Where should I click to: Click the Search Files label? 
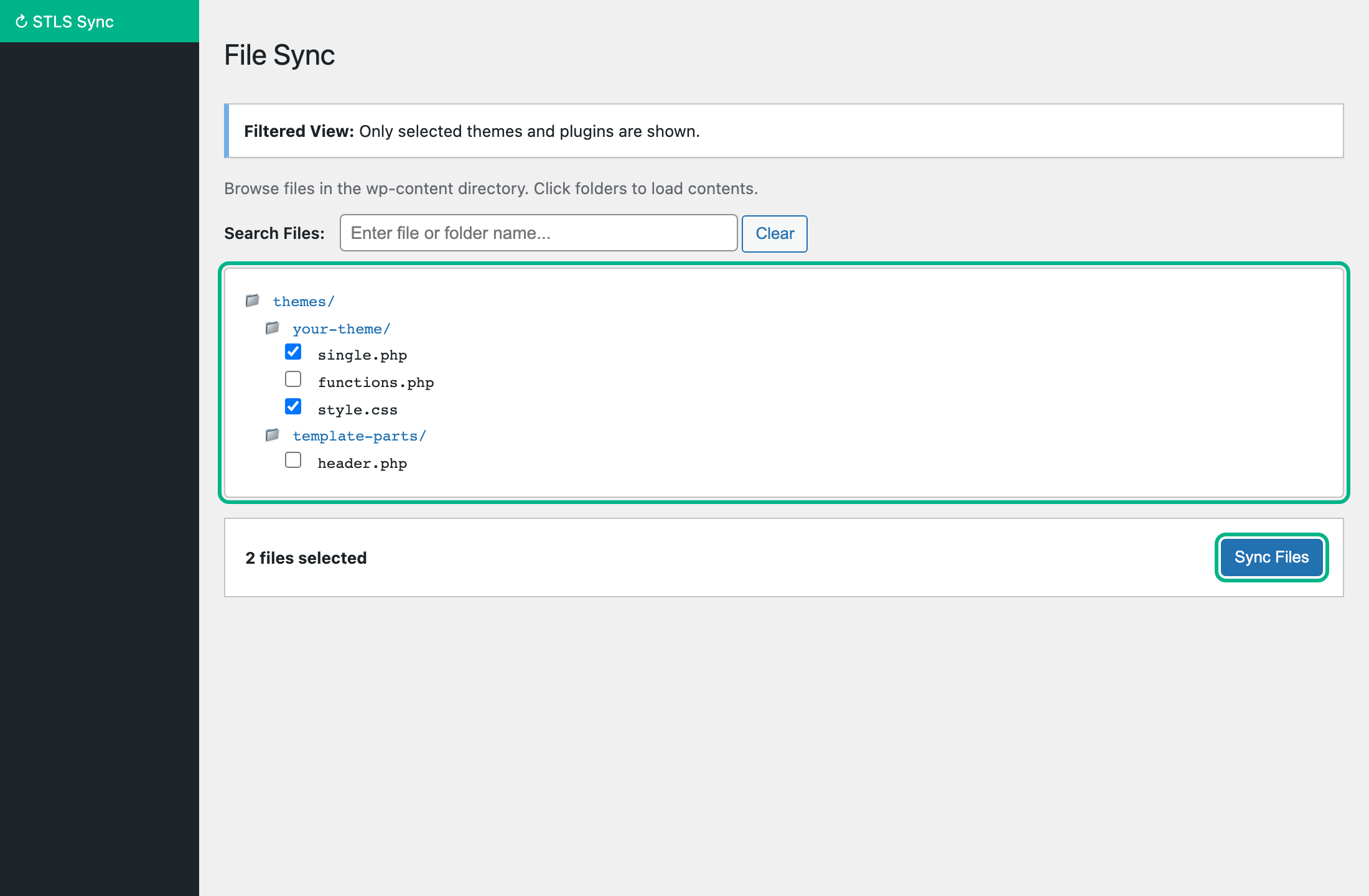[x=274, y=233]
